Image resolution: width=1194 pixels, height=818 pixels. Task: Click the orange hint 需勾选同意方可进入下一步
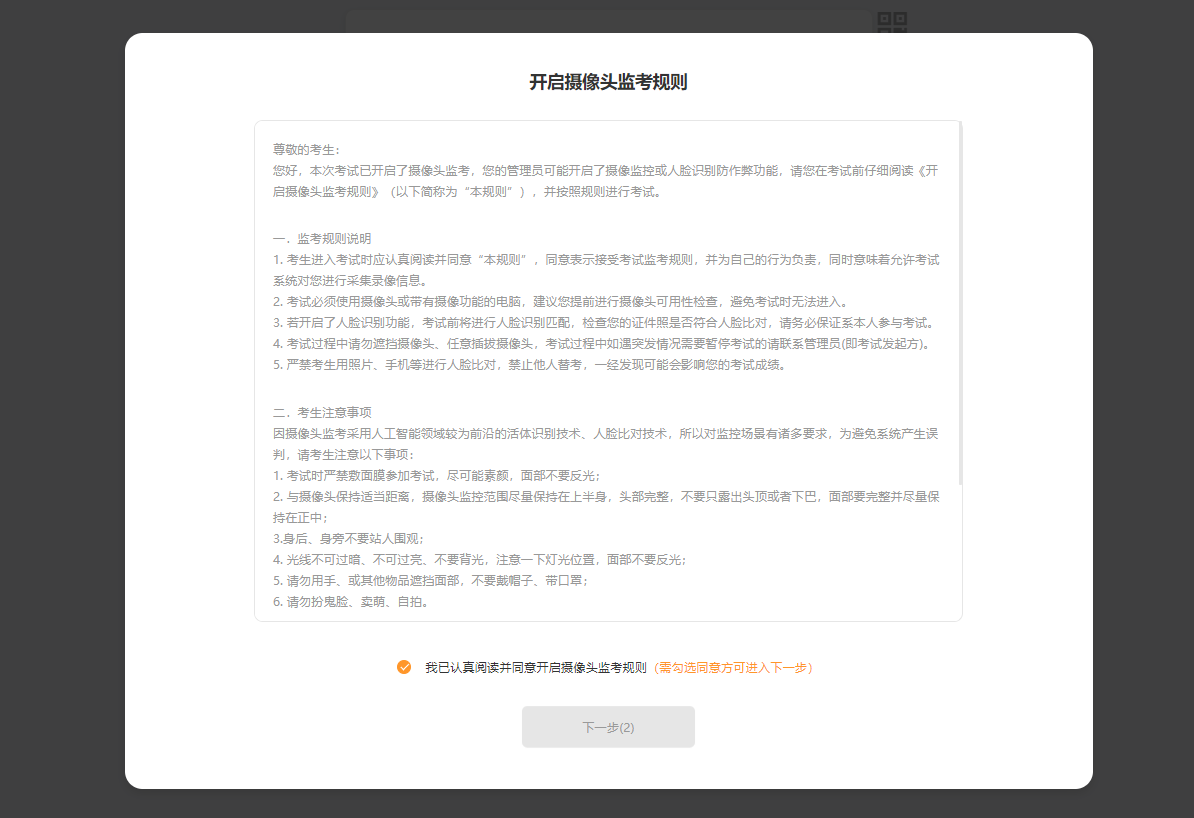(x=733, y=667)
